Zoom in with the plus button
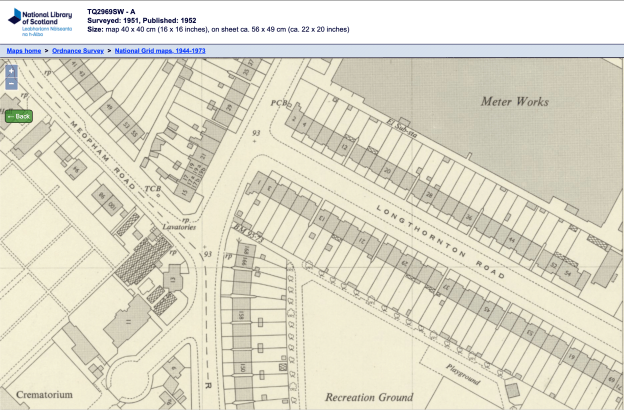624x410 pixels. tap(11, 72)
